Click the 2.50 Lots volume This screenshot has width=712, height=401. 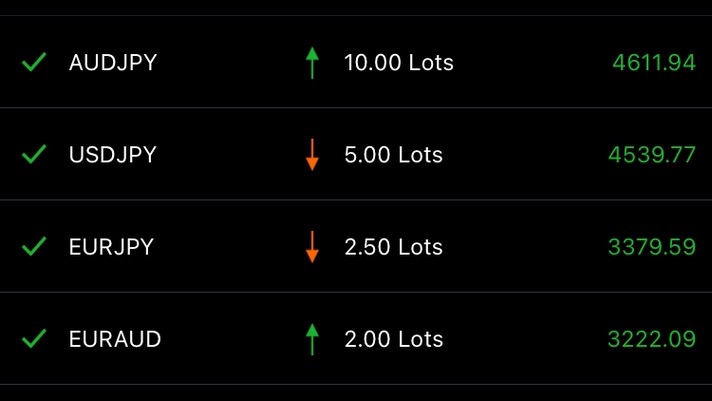(x=393, y=247)
